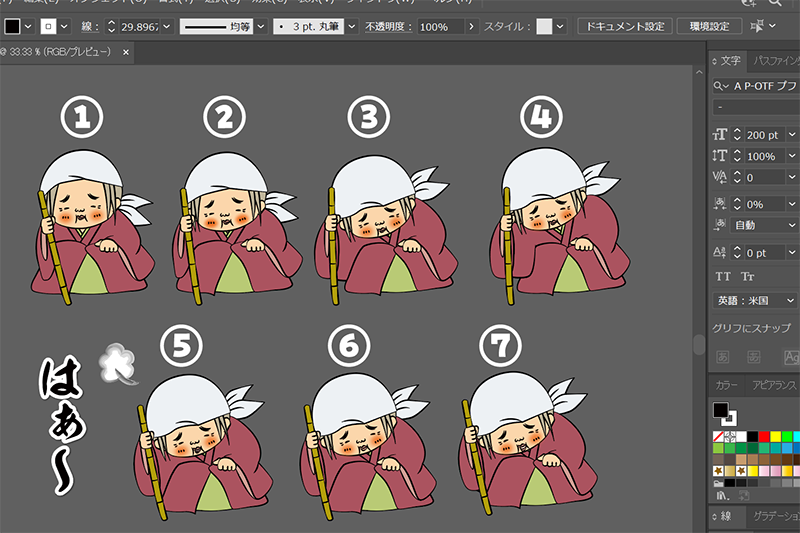Open the Swatch Libraries menu icon

point(721,494)
